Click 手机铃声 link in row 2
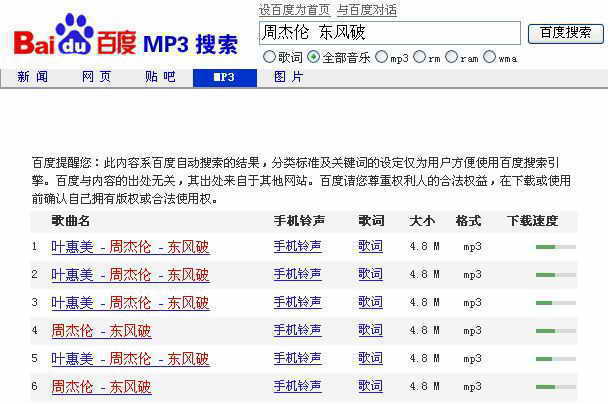The height and width of the screenshot is (404, 608). [x=297, y=274]
